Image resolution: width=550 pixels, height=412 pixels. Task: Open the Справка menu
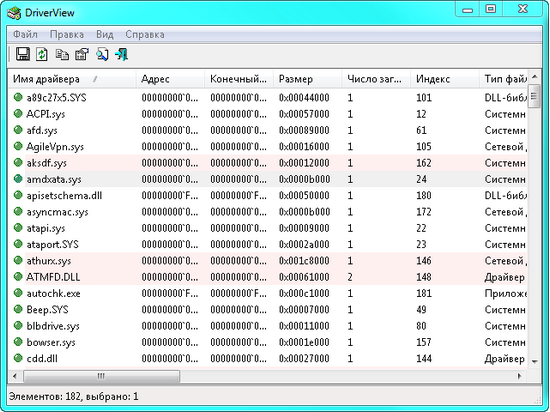pos(145,34)
